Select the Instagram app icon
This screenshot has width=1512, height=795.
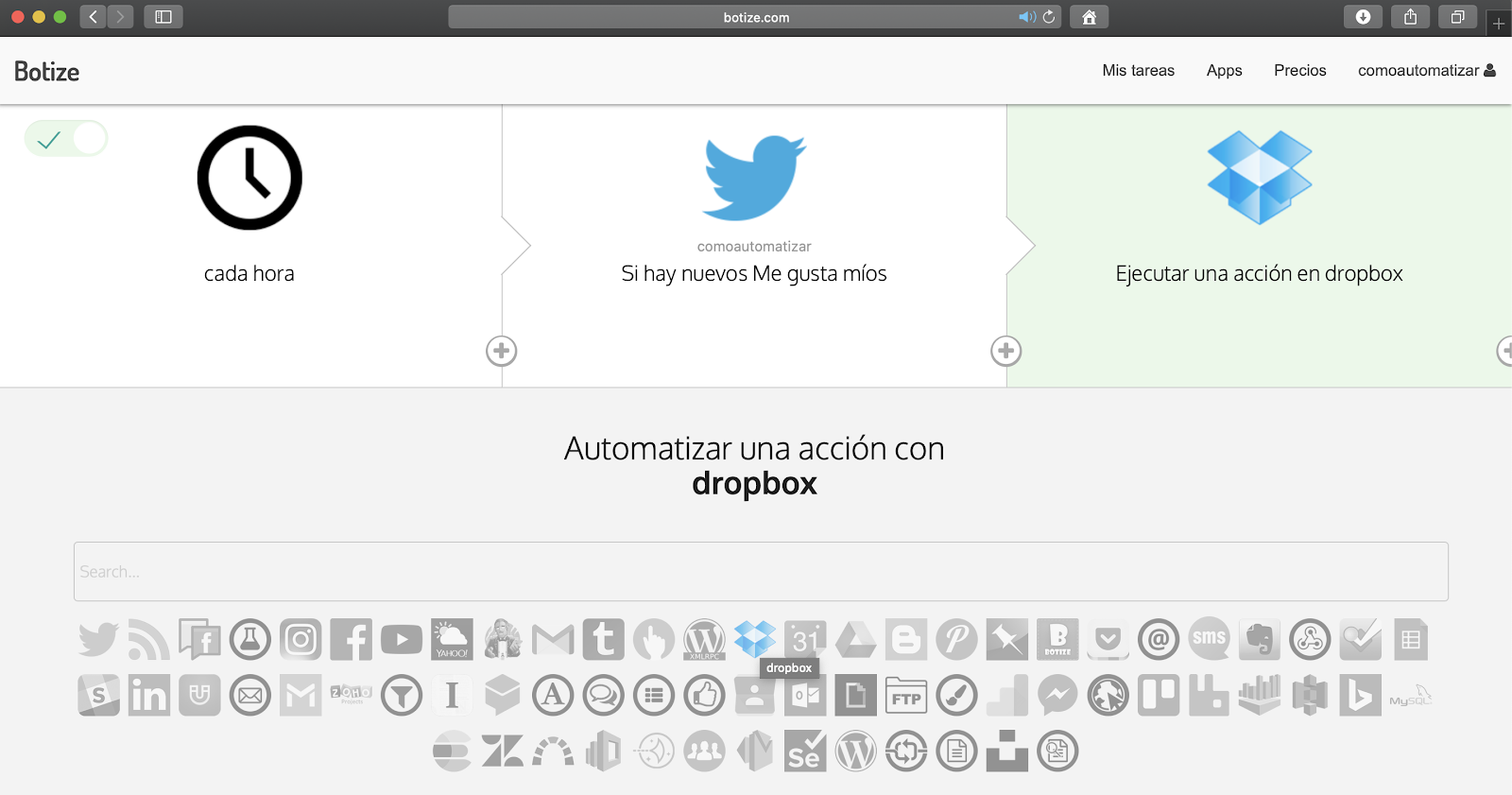coord(301,640)
